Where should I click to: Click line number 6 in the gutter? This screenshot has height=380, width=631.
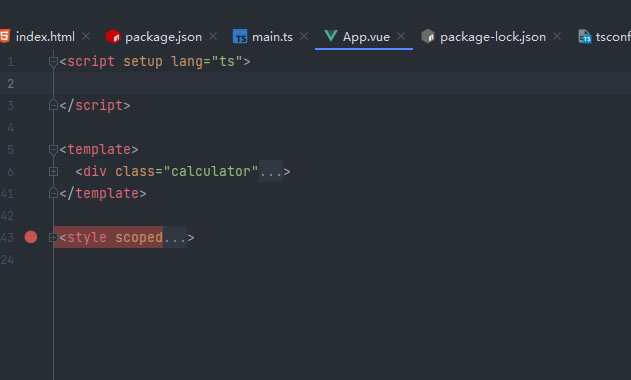10,172
